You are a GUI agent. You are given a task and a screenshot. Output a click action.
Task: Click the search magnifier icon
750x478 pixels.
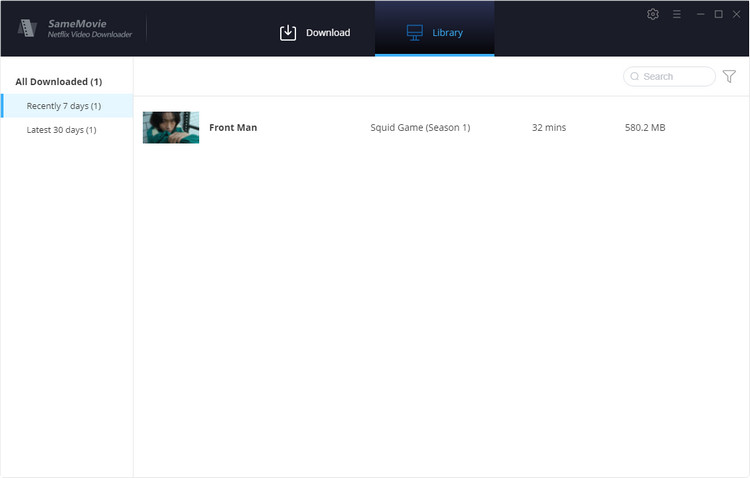point(634,77)
